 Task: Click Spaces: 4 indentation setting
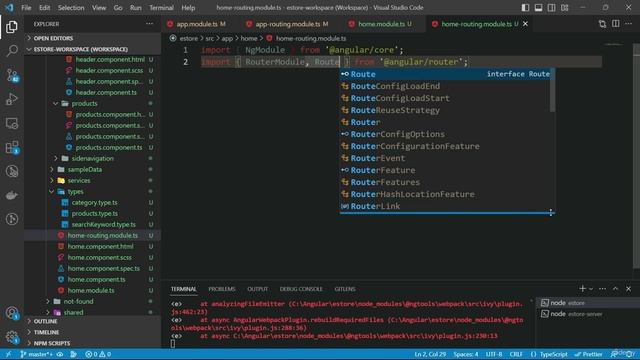click(x=466, y=354)
